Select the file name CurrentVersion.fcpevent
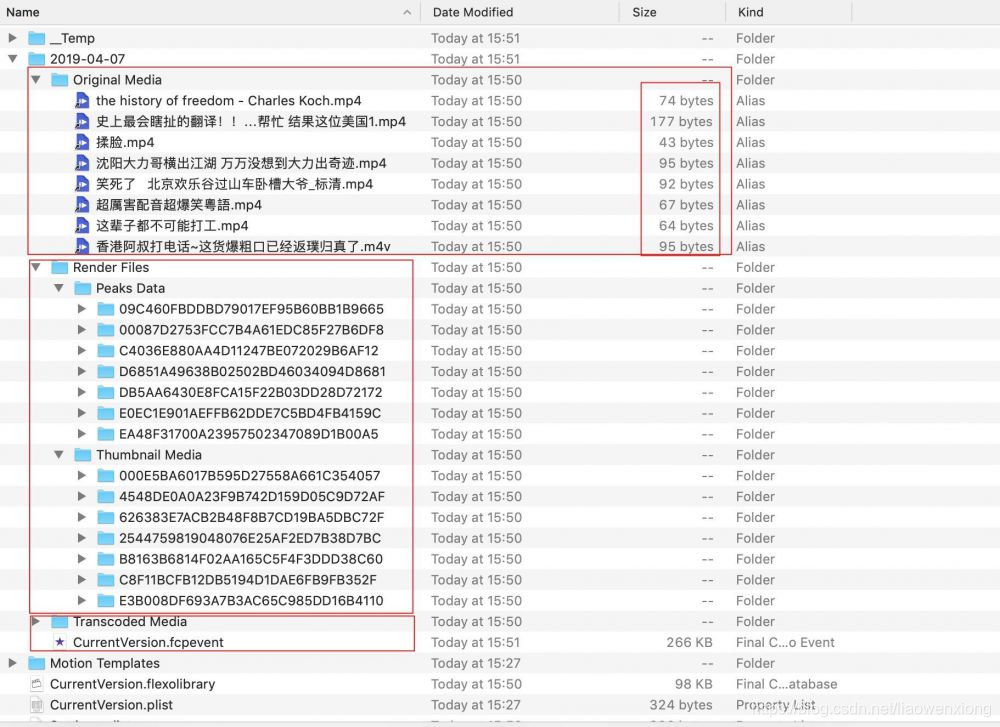Image resolution: width=1000 pixels, height=727 pixels. click(148, 642)
